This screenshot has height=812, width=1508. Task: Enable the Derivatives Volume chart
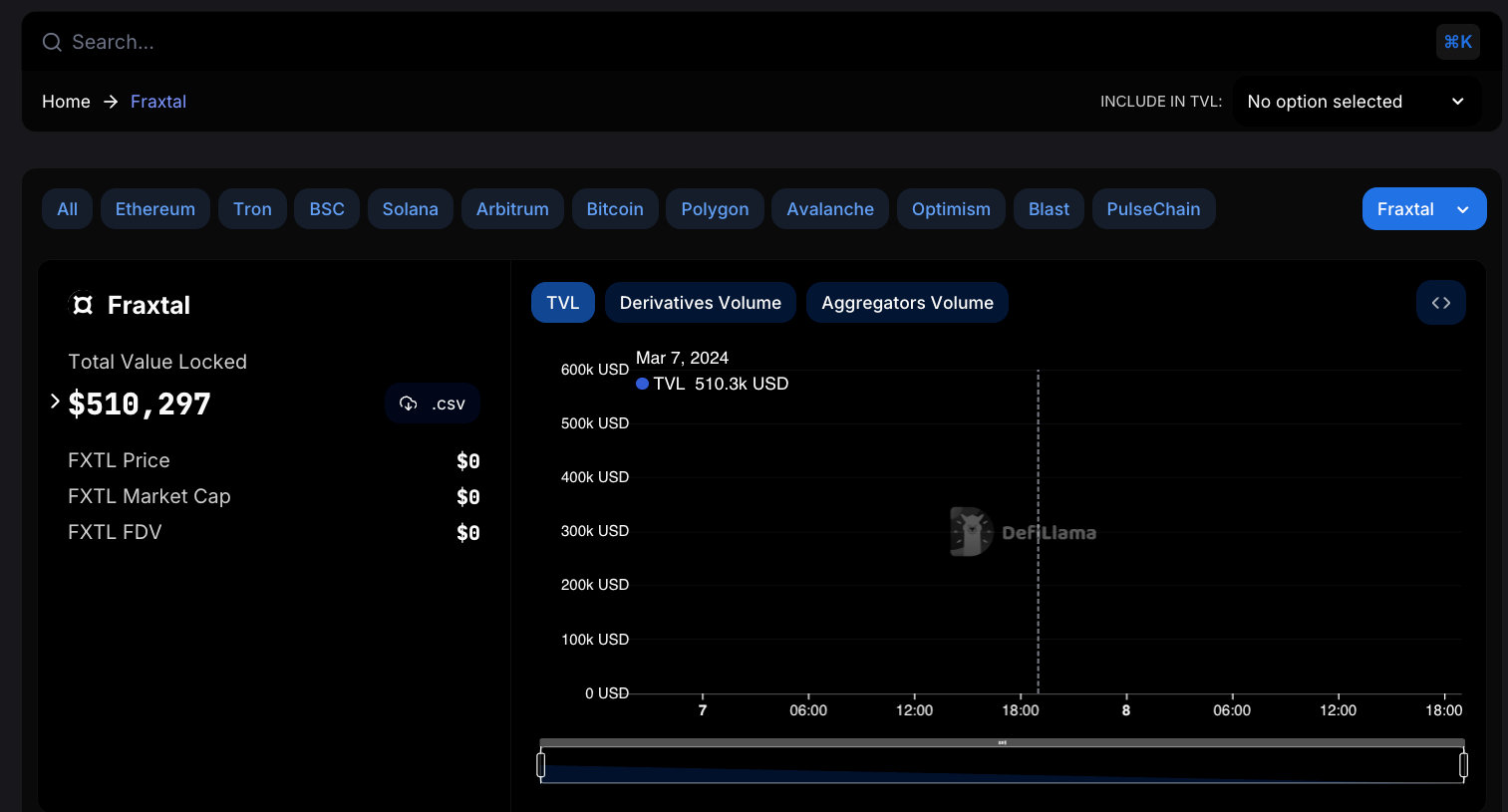pos(700,303)
